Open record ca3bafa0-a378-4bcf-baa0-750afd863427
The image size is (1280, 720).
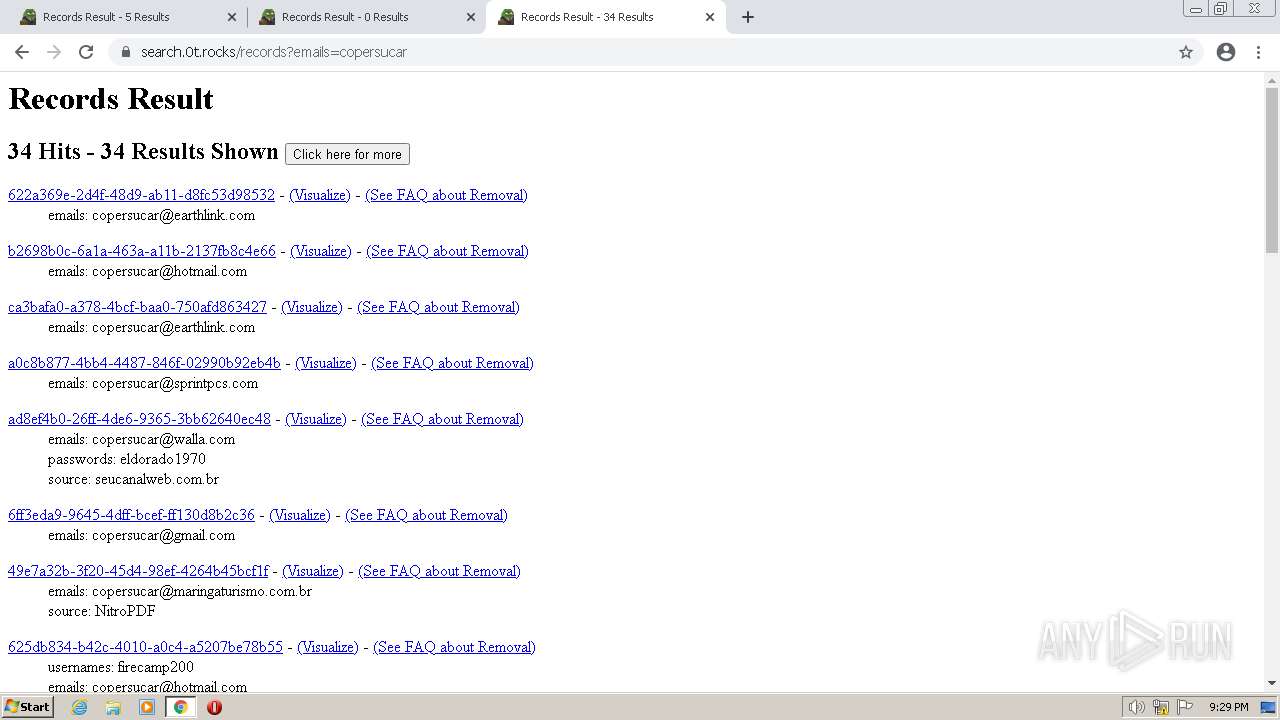tap(137, 307)
